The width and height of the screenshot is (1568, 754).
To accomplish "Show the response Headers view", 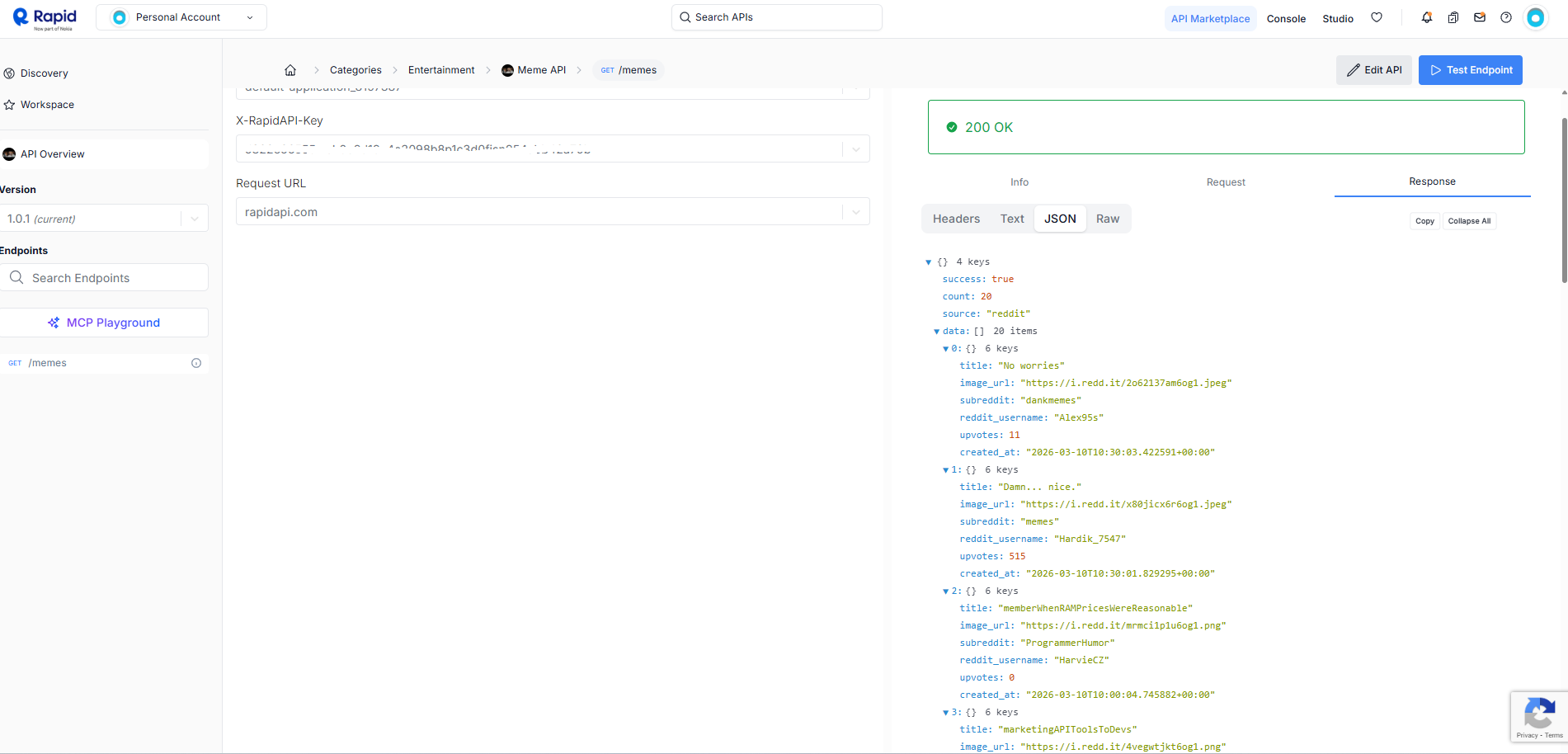I will 957,219.
